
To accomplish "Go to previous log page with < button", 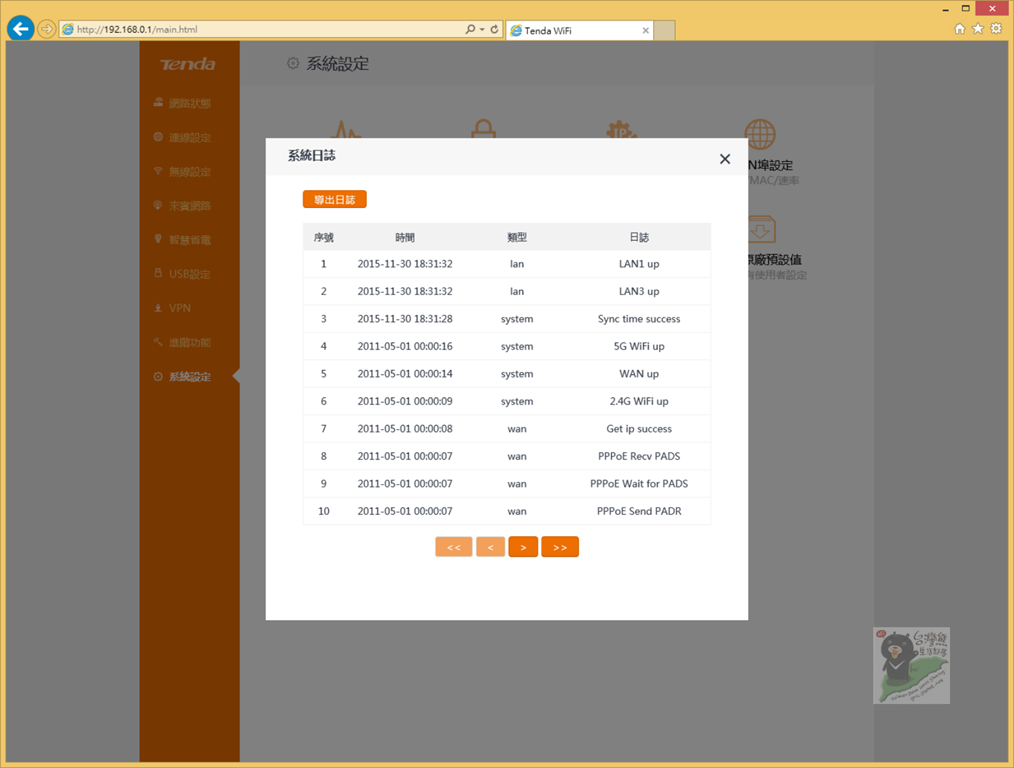I will coord(490,547).
